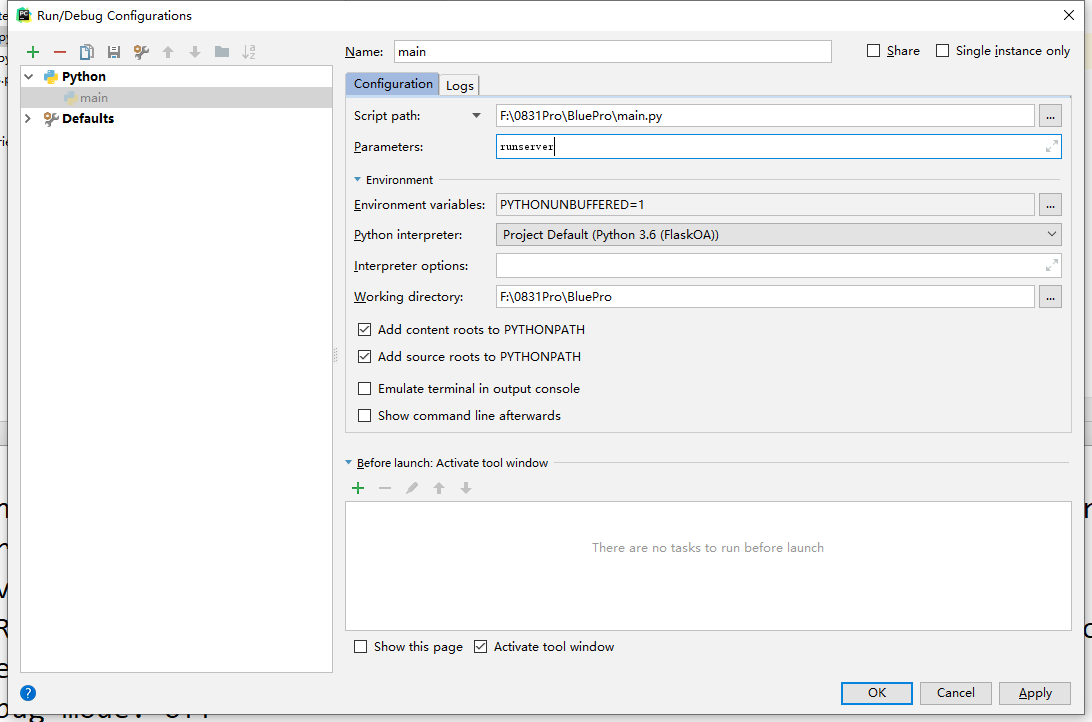
Task: Select the Python node in tree
Action: (x=84, y=77)
